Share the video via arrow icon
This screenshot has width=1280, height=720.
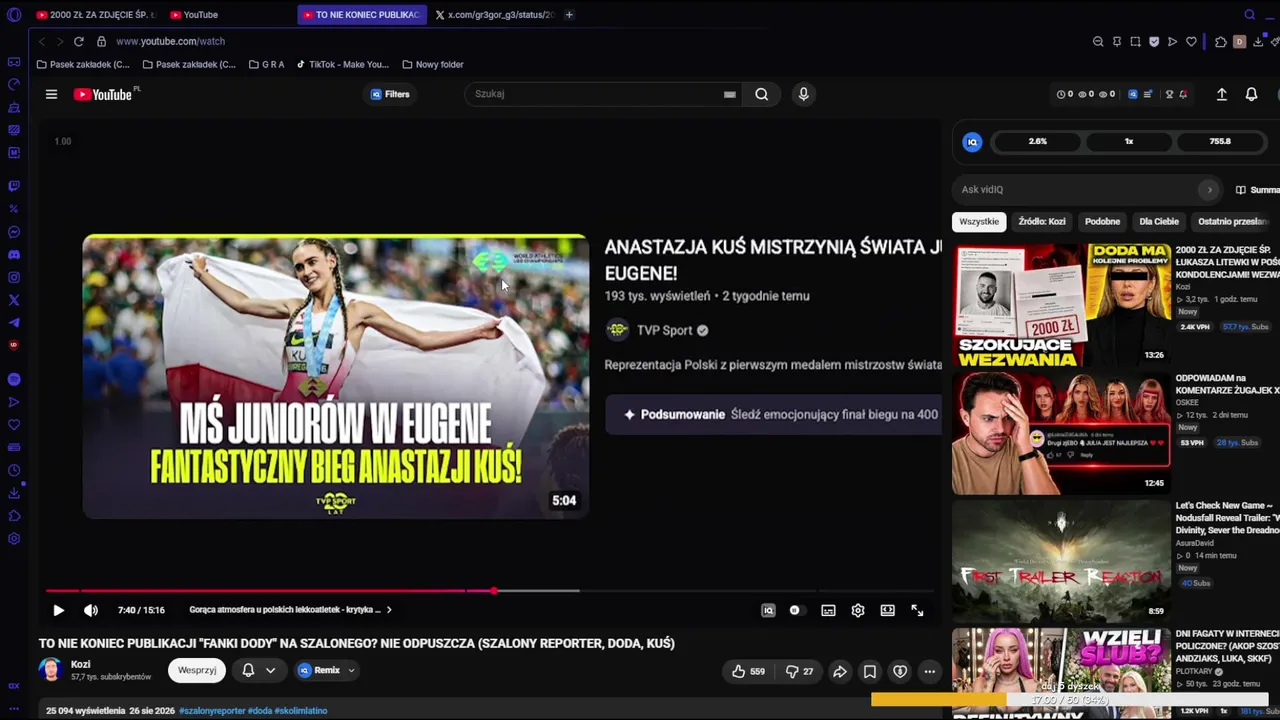840,671
